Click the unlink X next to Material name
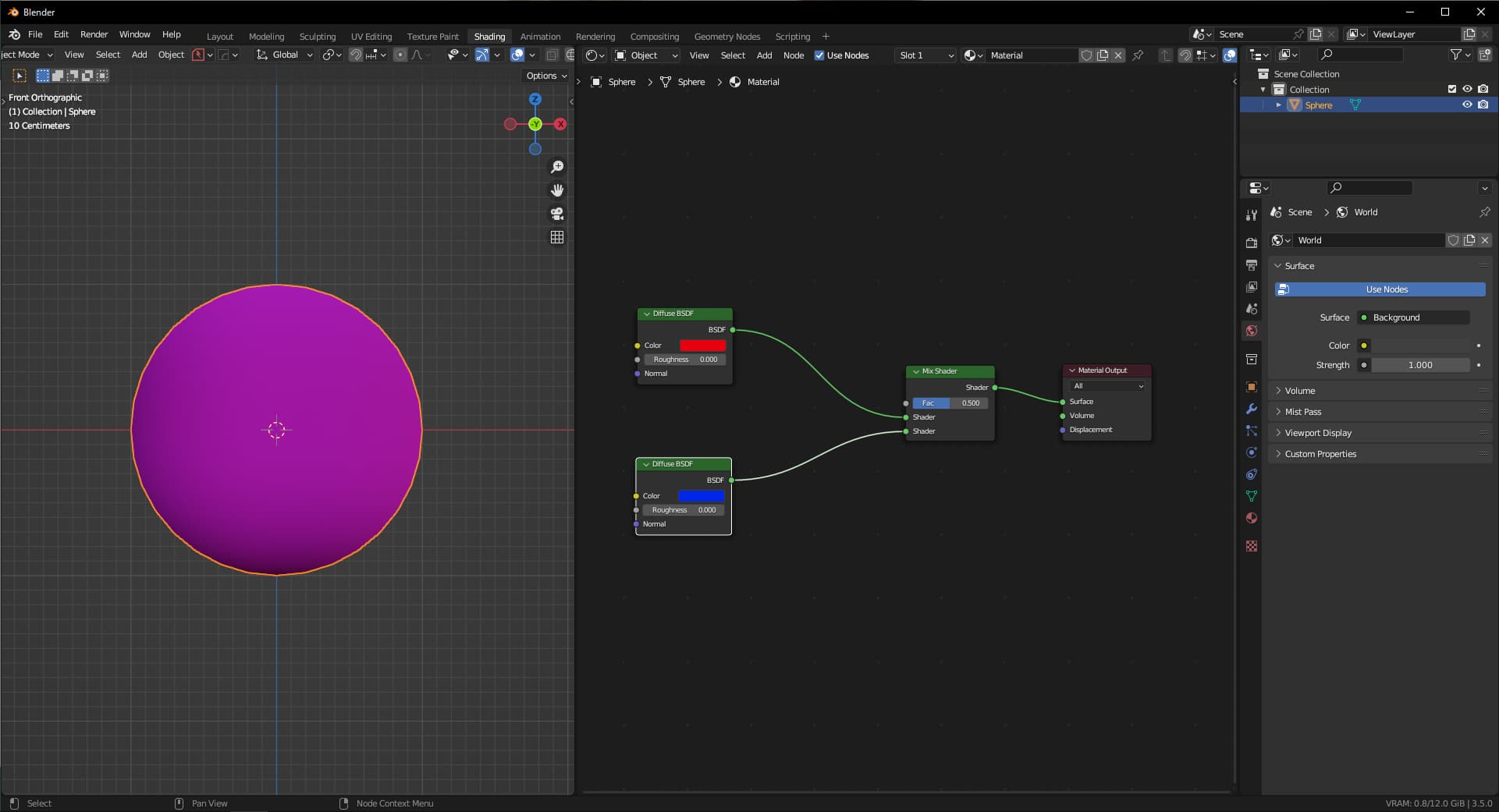 point(1118,55)
